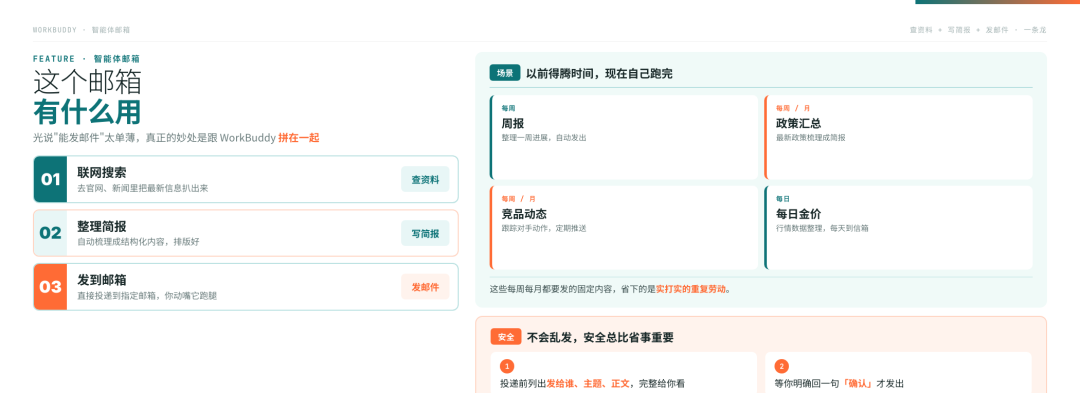
Task: Click the orange circled 1 step badge
Action: pos(507,366)
